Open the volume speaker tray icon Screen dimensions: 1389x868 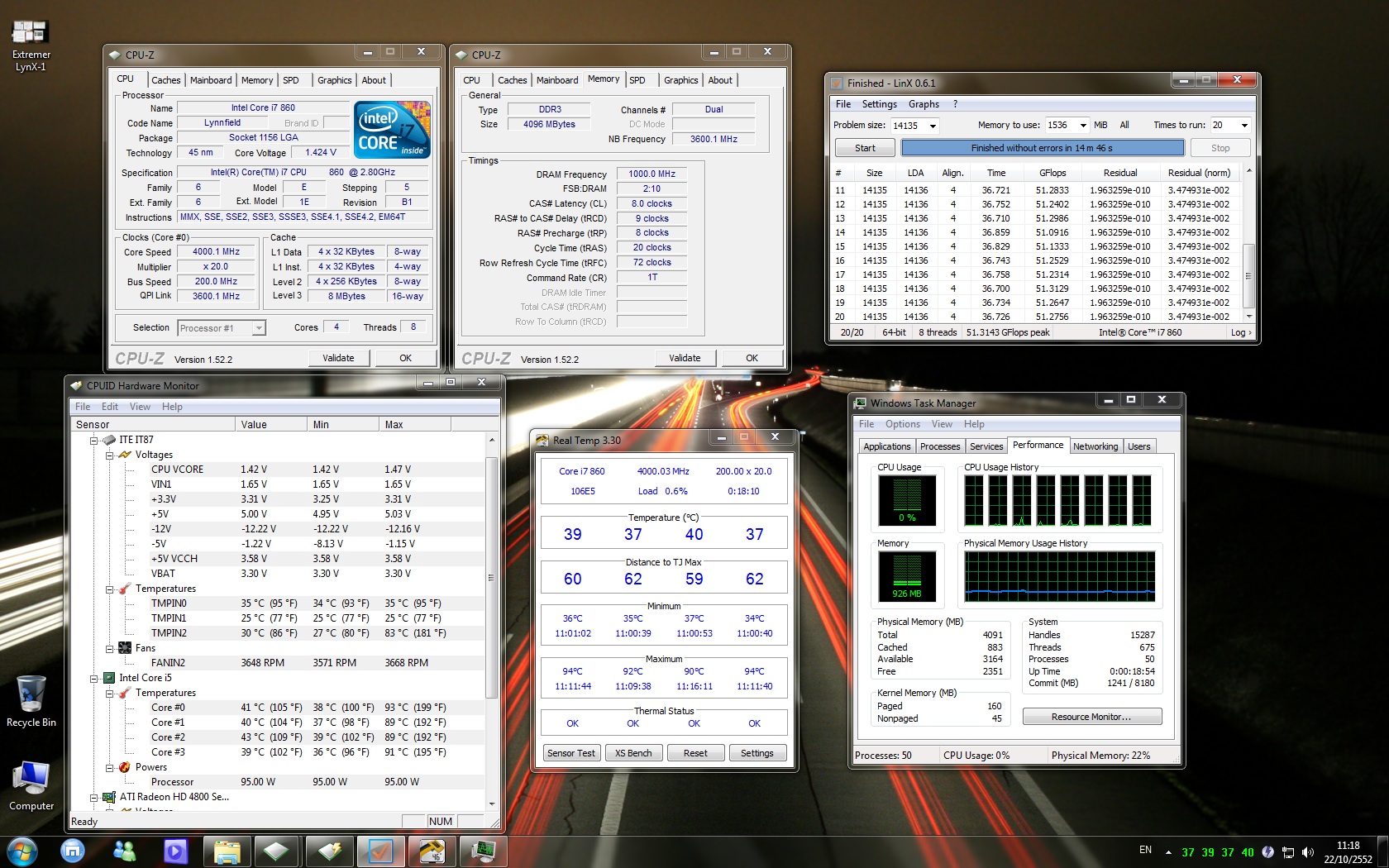1308,851
